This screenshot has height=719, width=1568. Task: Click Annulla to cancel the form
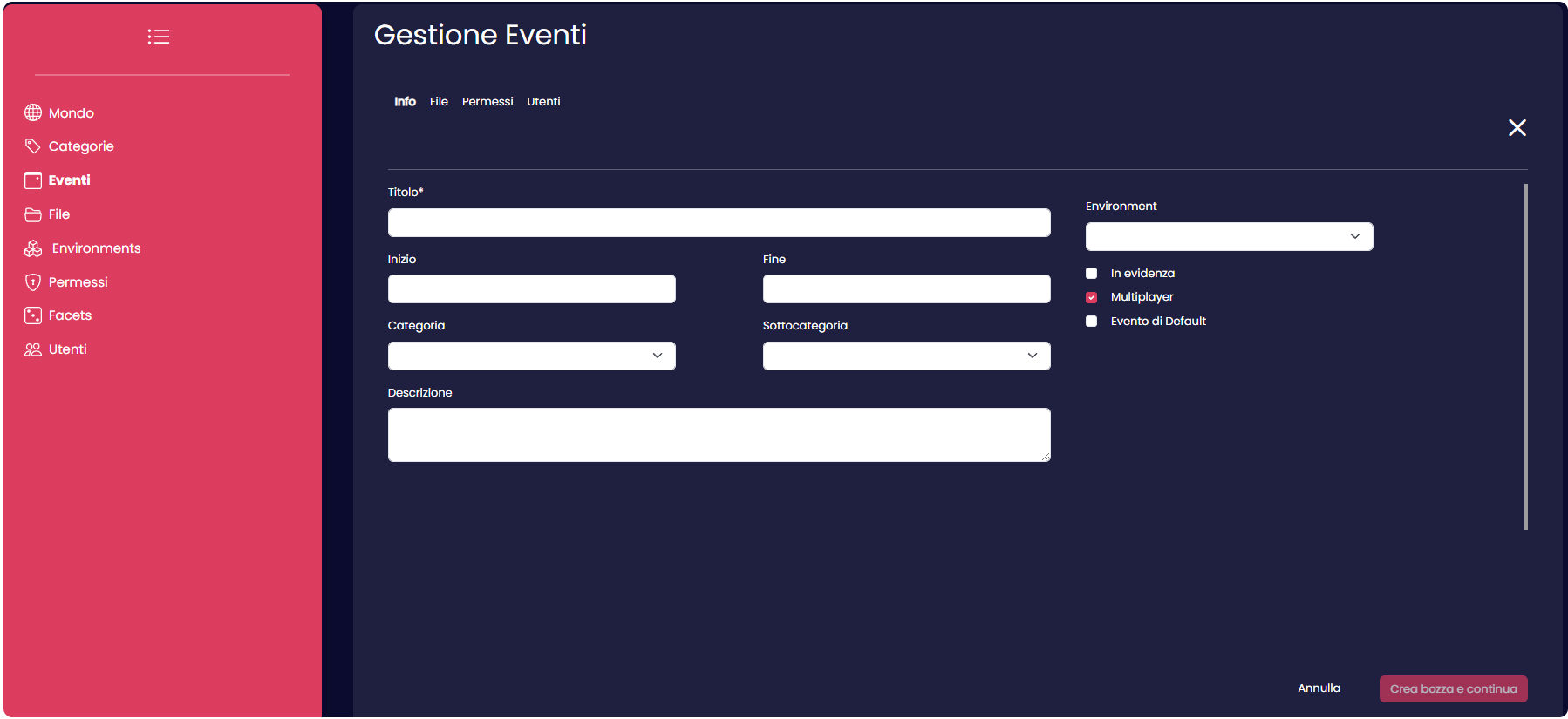pyautogui.click(x=1320, y=688)
